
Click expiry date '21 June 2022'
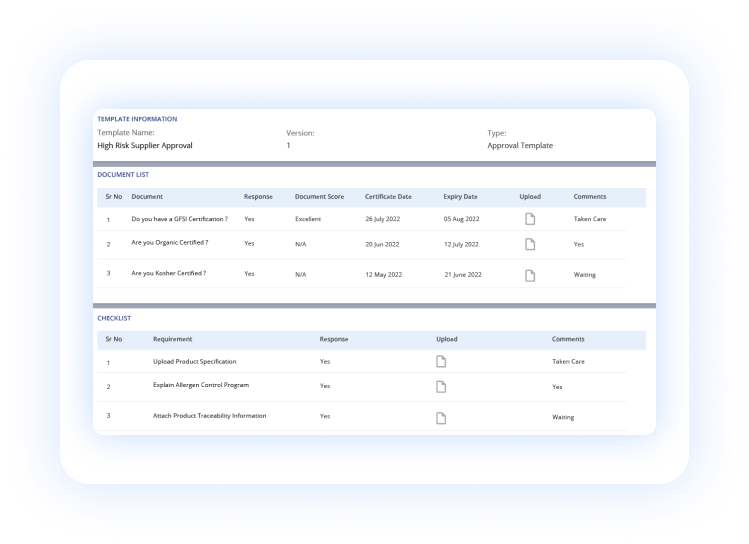coord(463,275)
